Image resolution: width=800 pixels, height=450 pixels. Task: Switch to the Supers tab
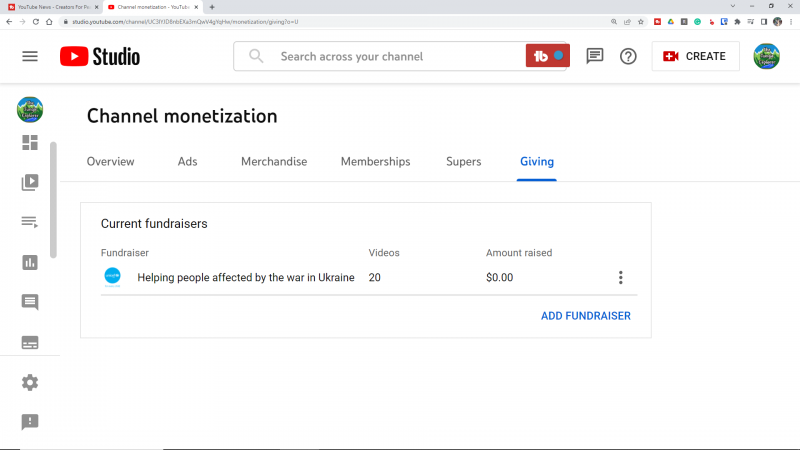pyautogui.click(x=463, y=162)
